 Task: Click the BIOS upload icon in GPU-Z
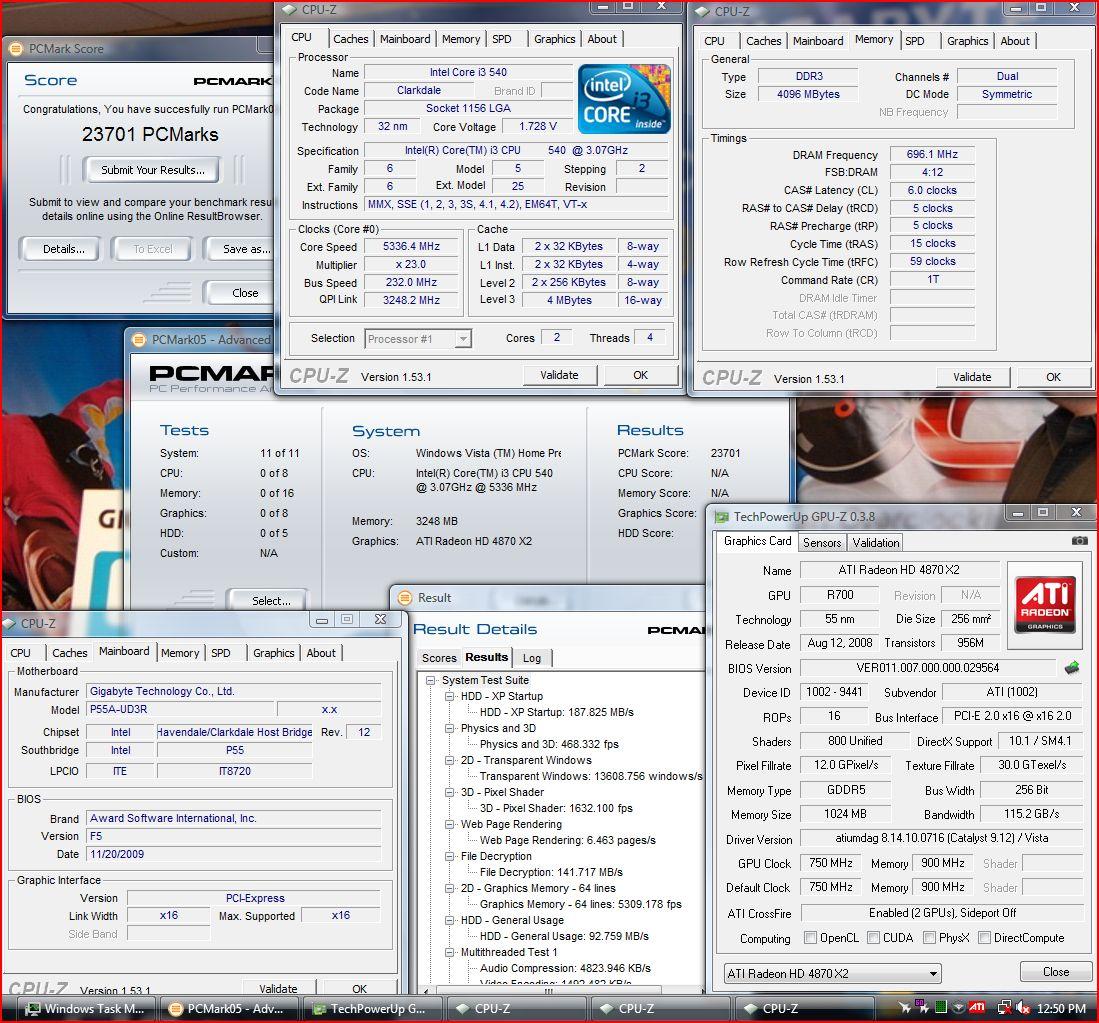tap(1072, 668)
